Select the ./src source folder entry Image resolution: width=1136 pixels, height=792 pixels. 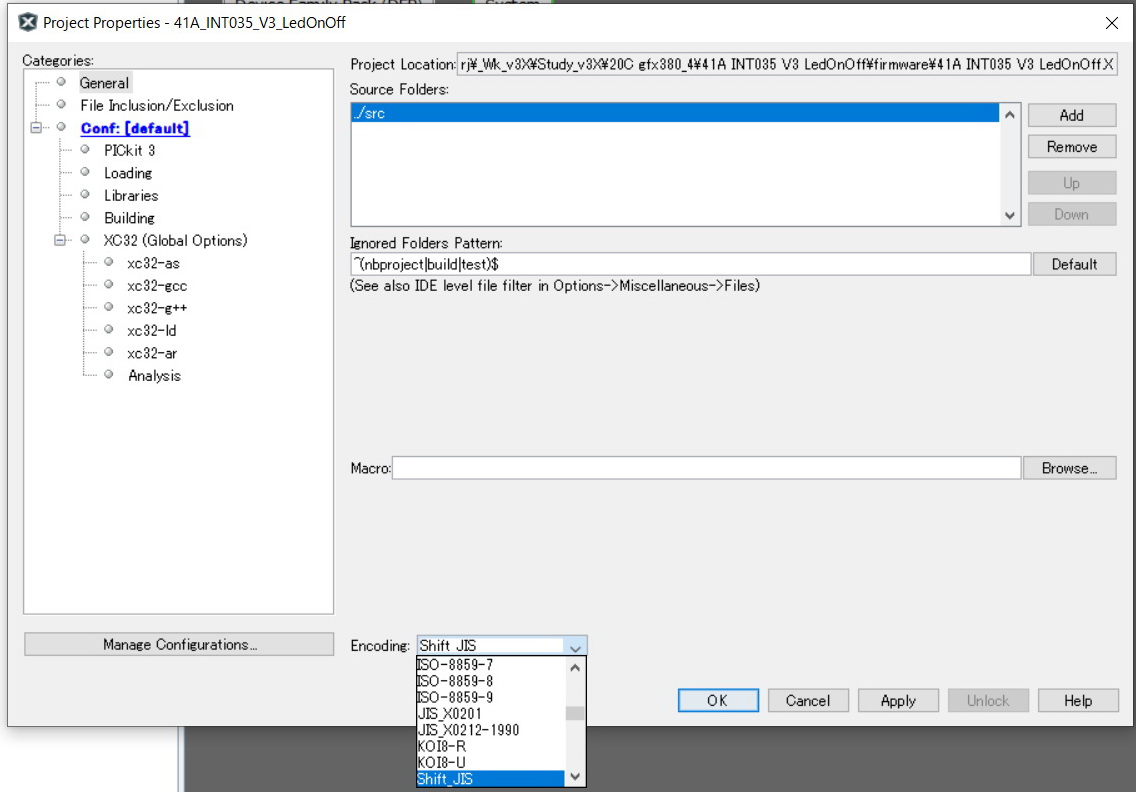674,113
